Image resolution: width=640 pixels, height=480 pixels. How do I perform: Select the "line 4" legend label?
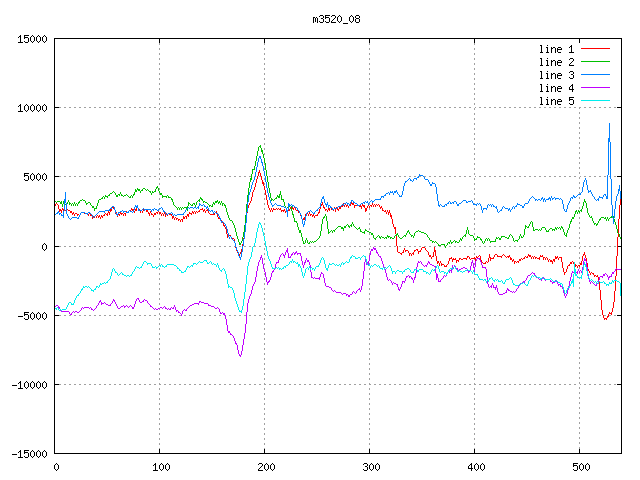pyautogui.click(x=556, y=88)
